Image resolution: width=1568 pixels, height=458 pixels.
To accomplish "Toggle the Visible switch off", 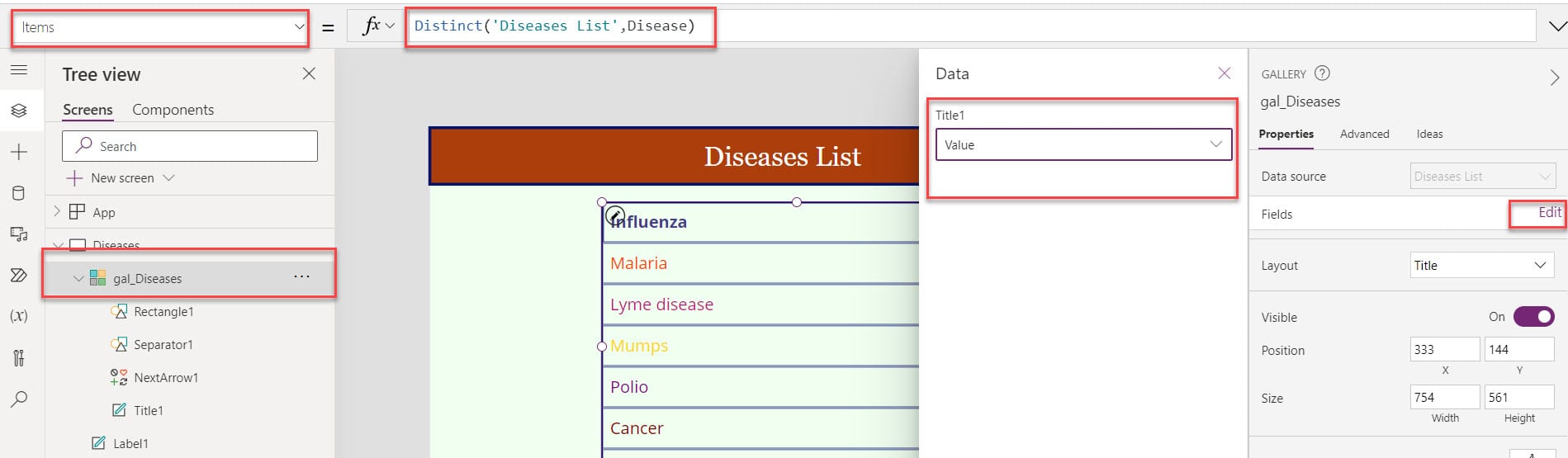I will click(1533, 317).
